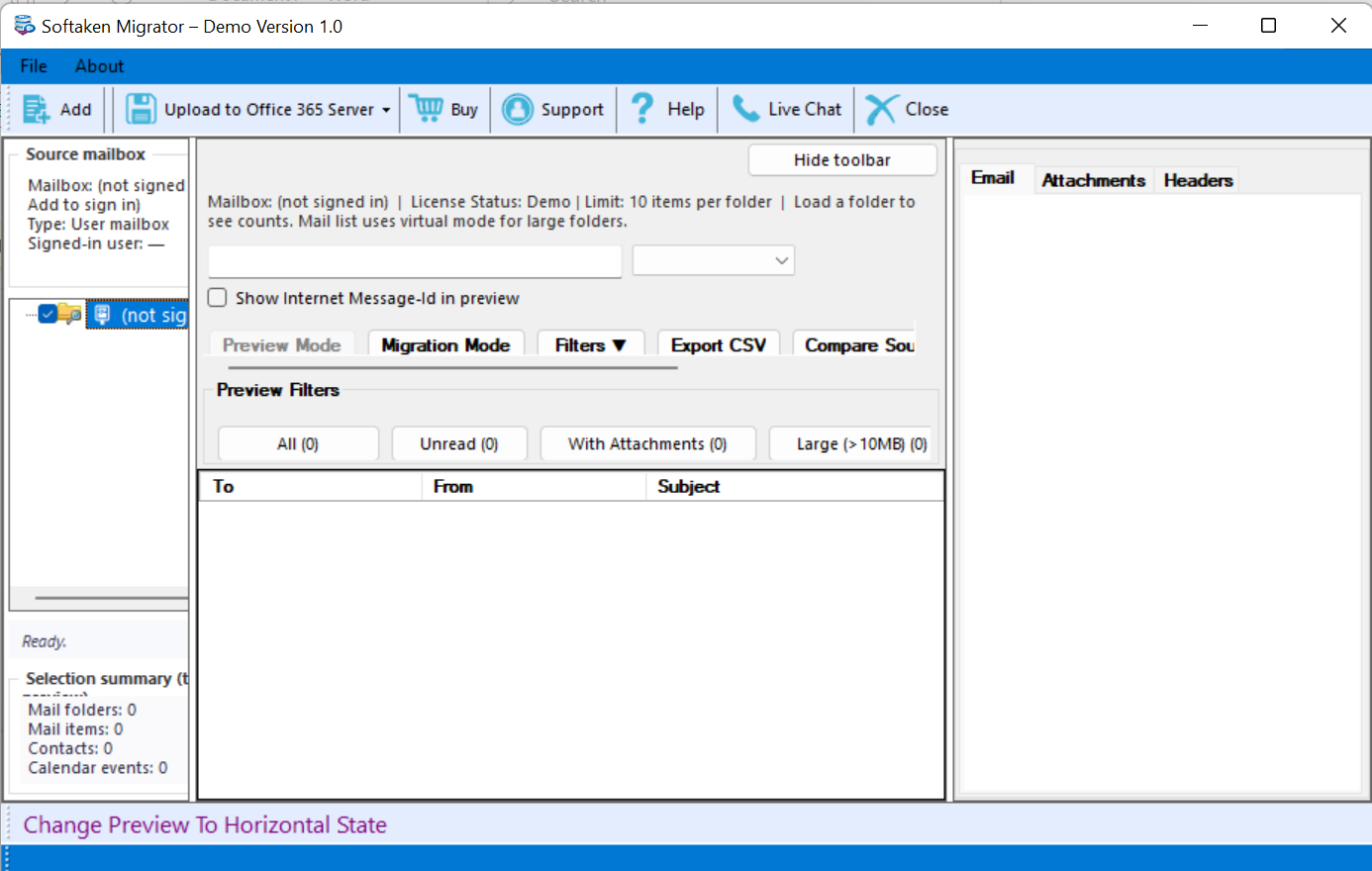Viewport: 1372px width, 871px height.
Task: Switch to the Attachments tab
Action: click(x=1094, y=180)
